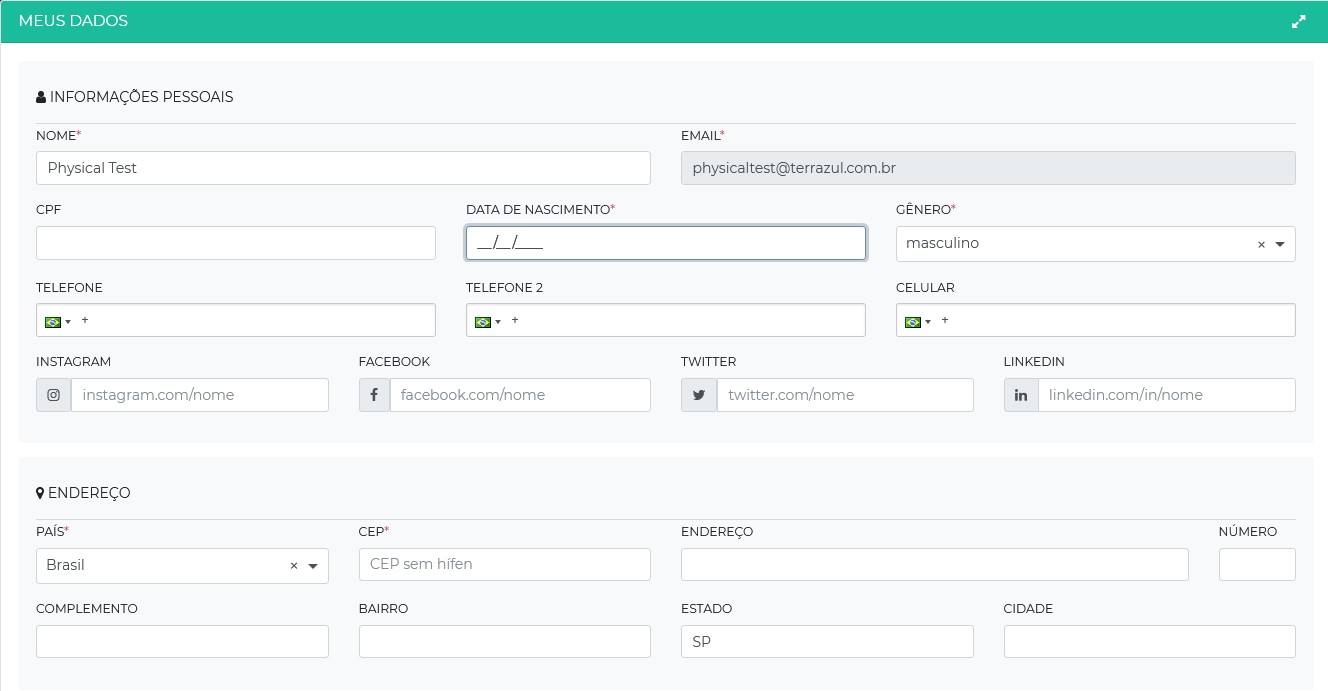1328x691 pixels.
Task: Expand the Gênero dropdown
Action: (x=1280, y=245)
